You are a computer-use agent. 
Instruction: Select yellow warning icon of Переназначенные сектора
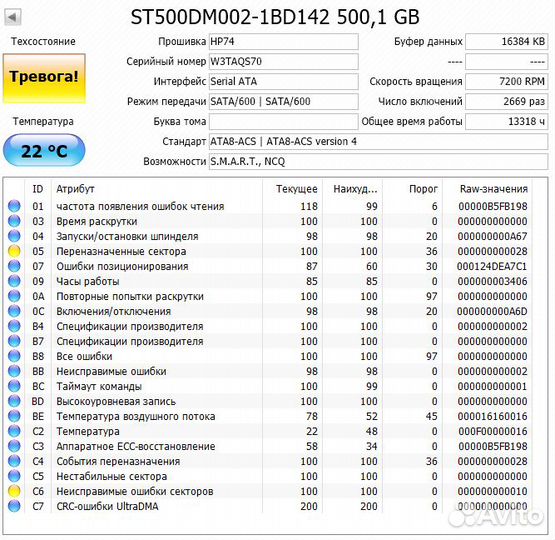[14, 251]
